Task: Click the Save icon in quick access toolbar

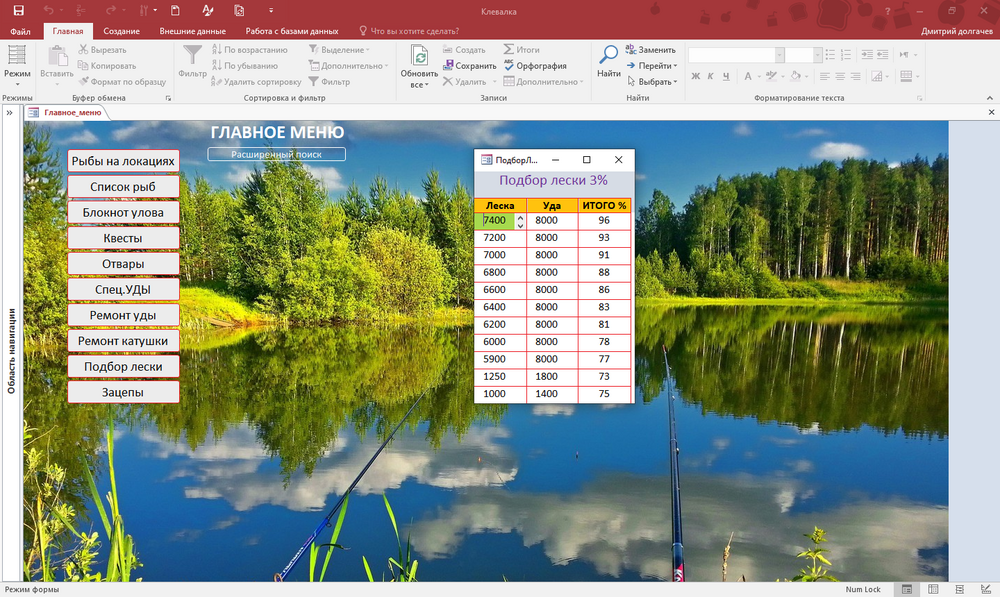Action: tap(18, 11)
